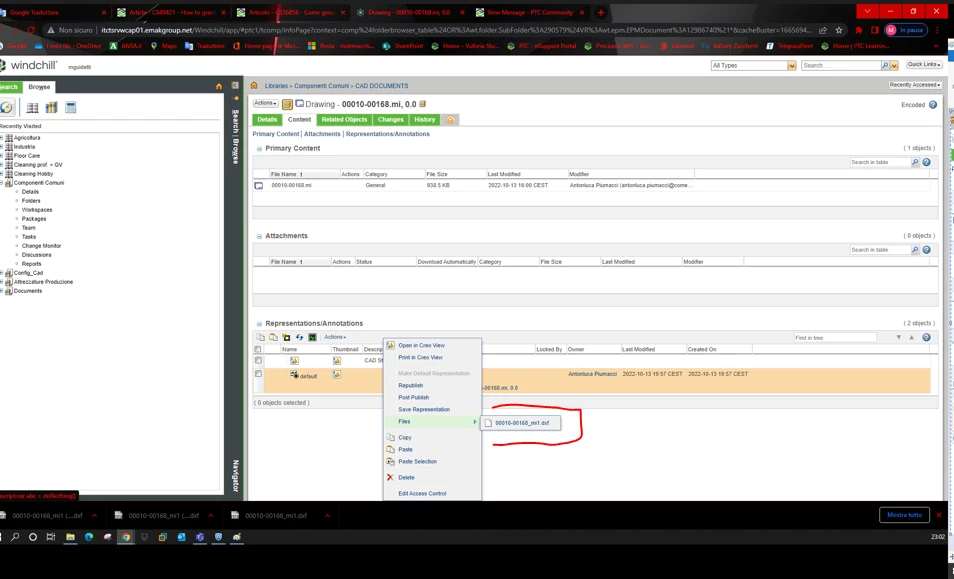Click the green monitor icon in the Representations toolbar
The image size is (954, 579).
pyautogui.click(x=312, y=337)
